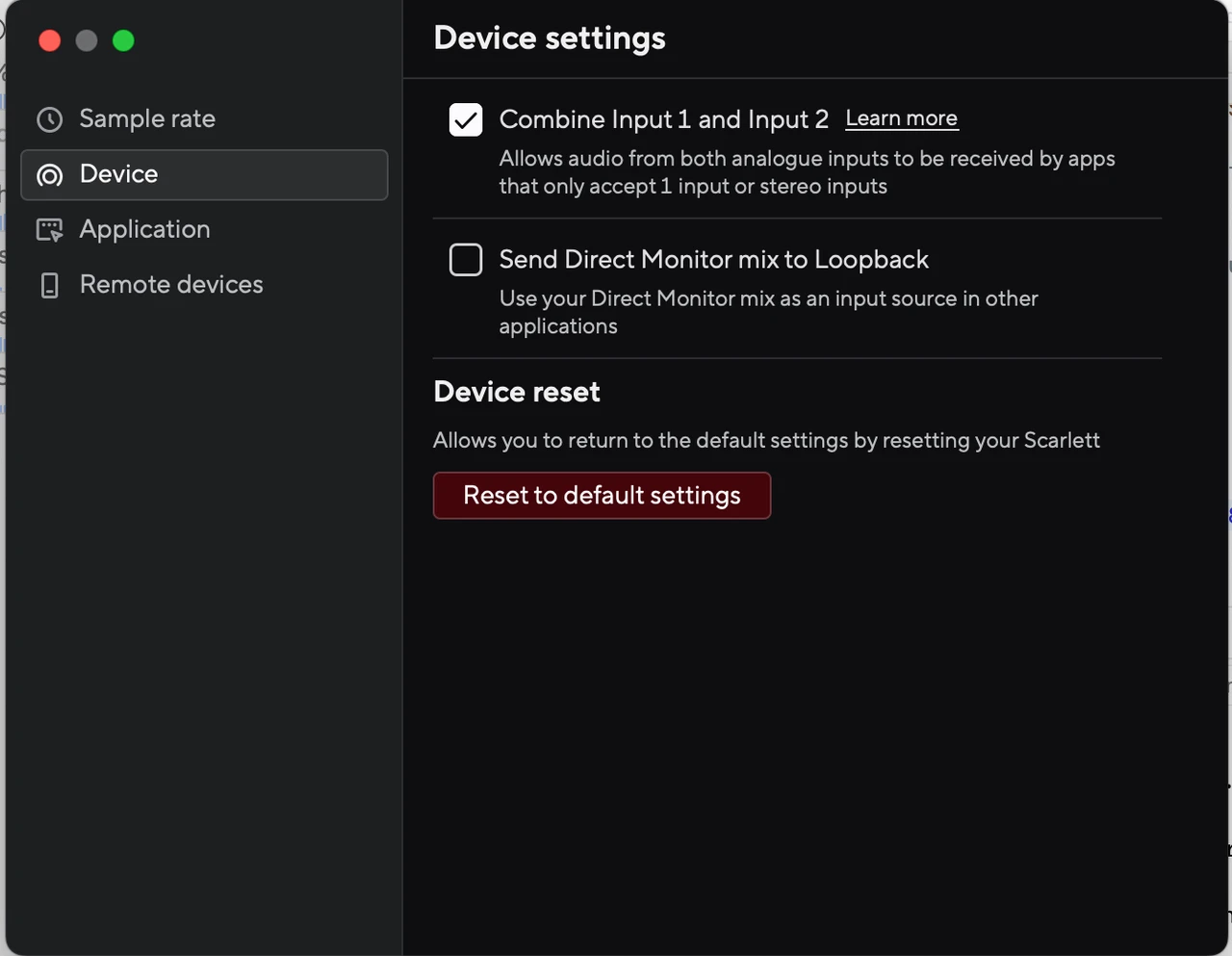Enable Send Direct Monitor mix to Loopback

(466, 259)
